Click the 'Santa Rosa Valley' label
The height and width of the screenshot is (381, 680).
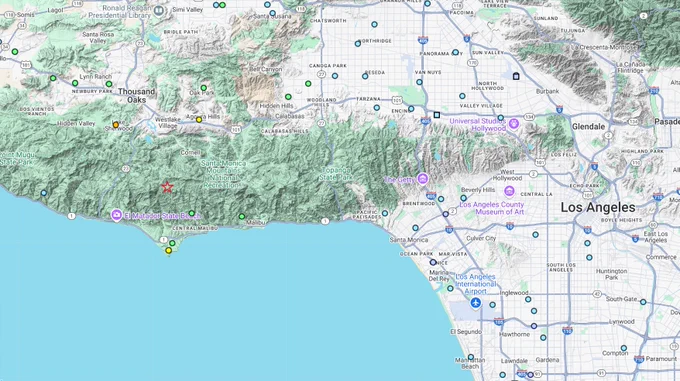pos(98,37)
